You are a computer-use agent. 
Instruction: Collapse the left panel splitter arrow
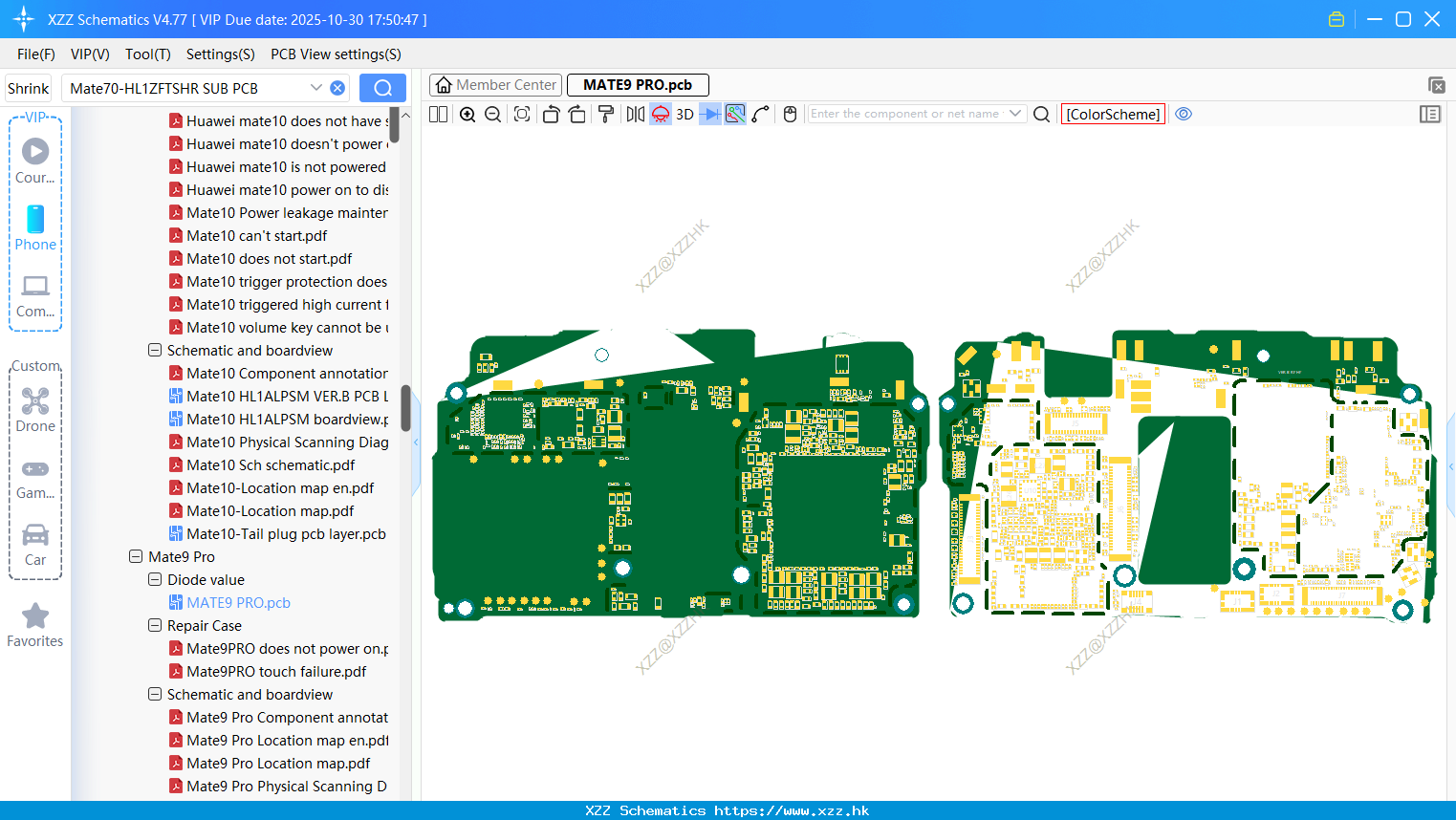click(x=416, y=442)
